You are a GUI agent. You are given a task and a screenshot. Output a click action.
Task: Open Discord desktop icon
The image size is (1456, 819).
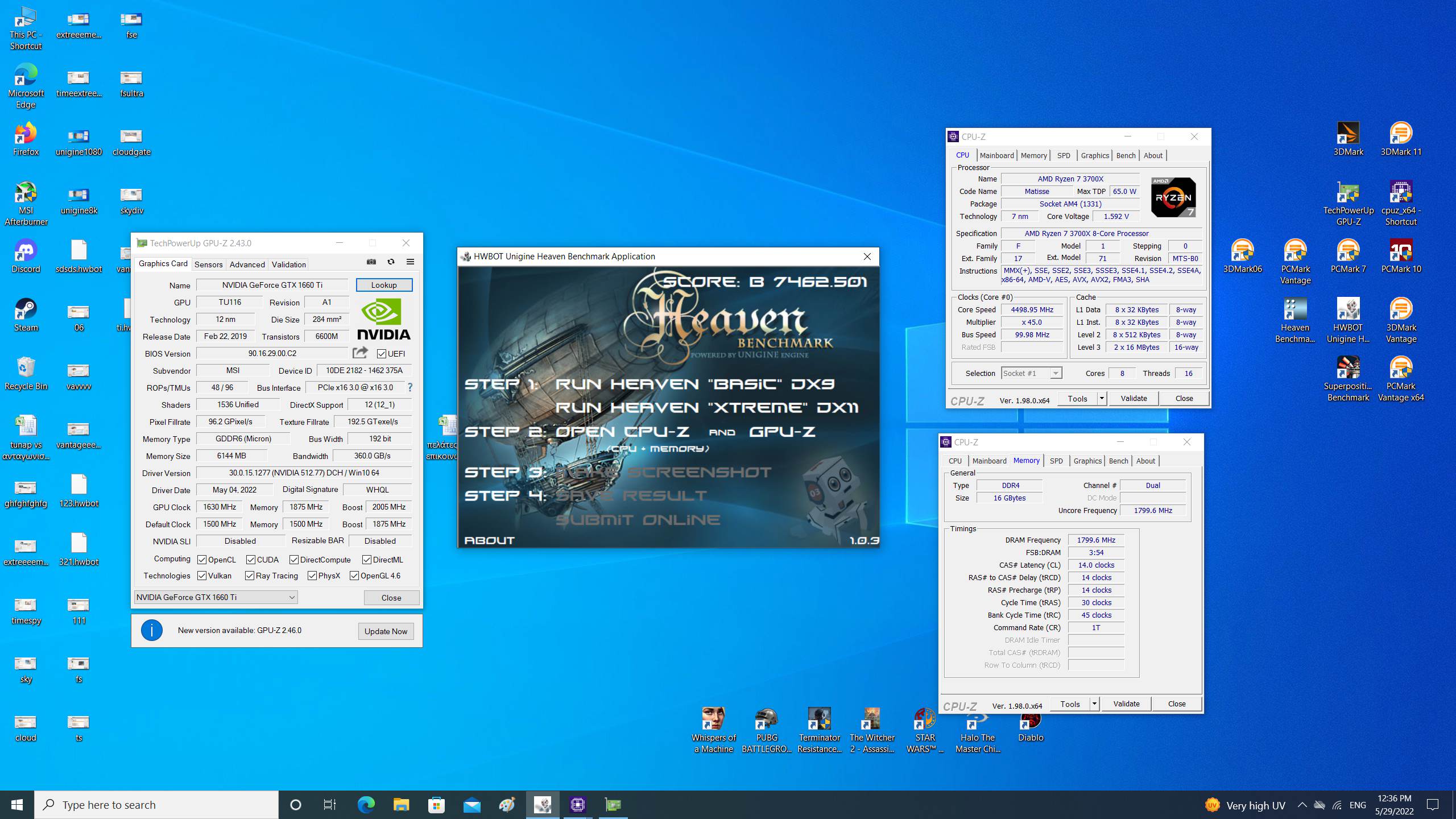click(x=26, y=257)
